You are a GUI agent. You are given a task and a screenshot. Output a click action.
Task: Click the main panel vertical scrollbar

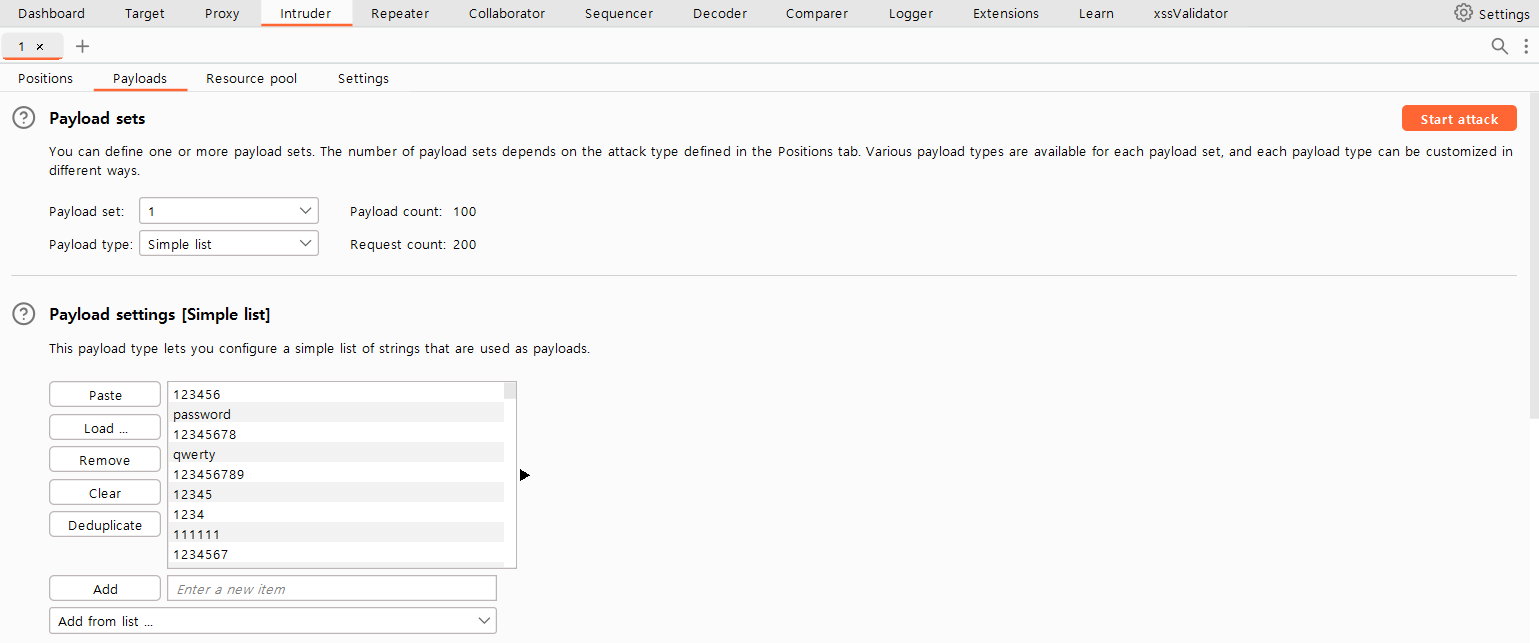coord(1534,255)
